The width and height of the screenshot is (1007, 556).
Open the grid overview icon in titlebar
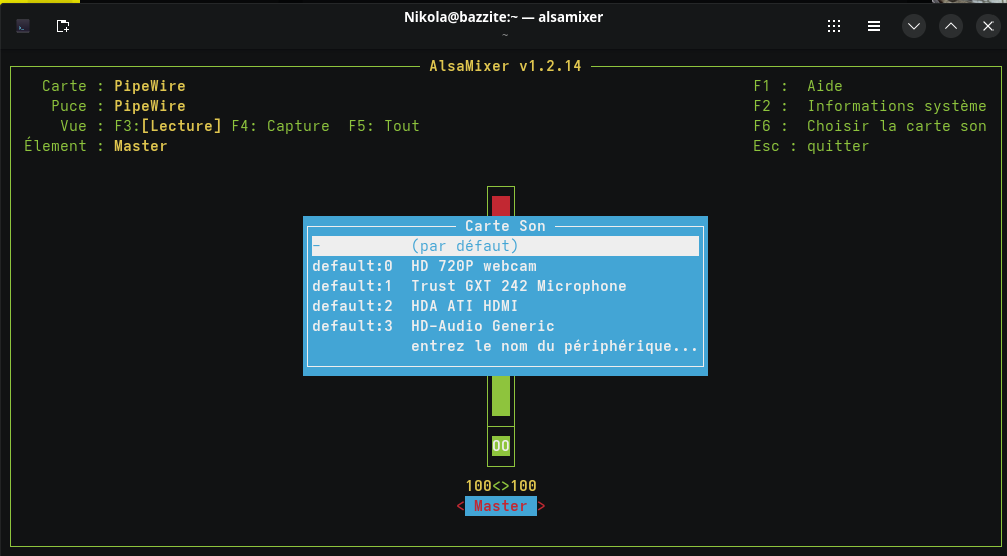click(834, 26)
